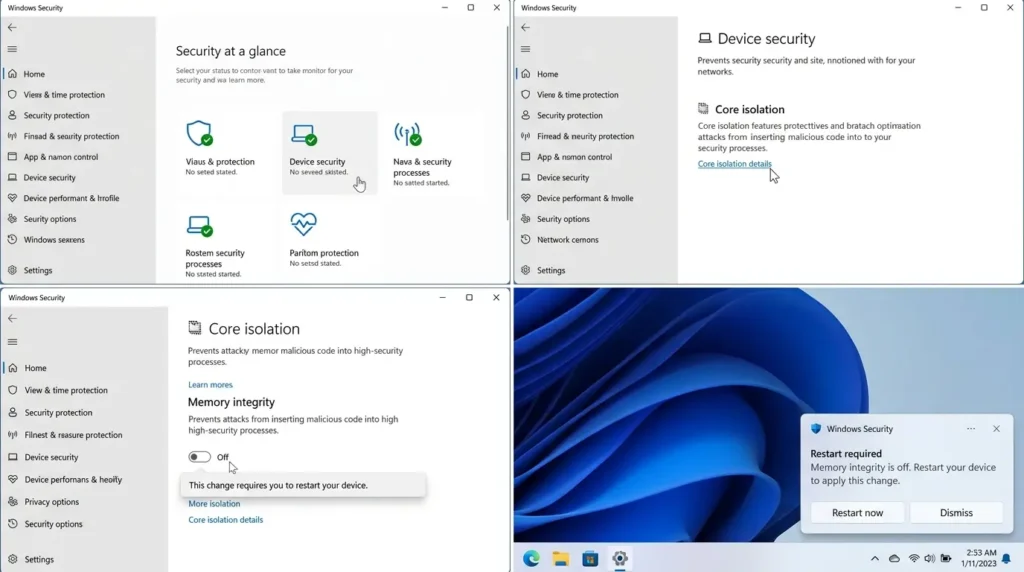Click back arrow in Core isolation window
This screenshot has width=1024, height=572.
(x=12, y=318)
